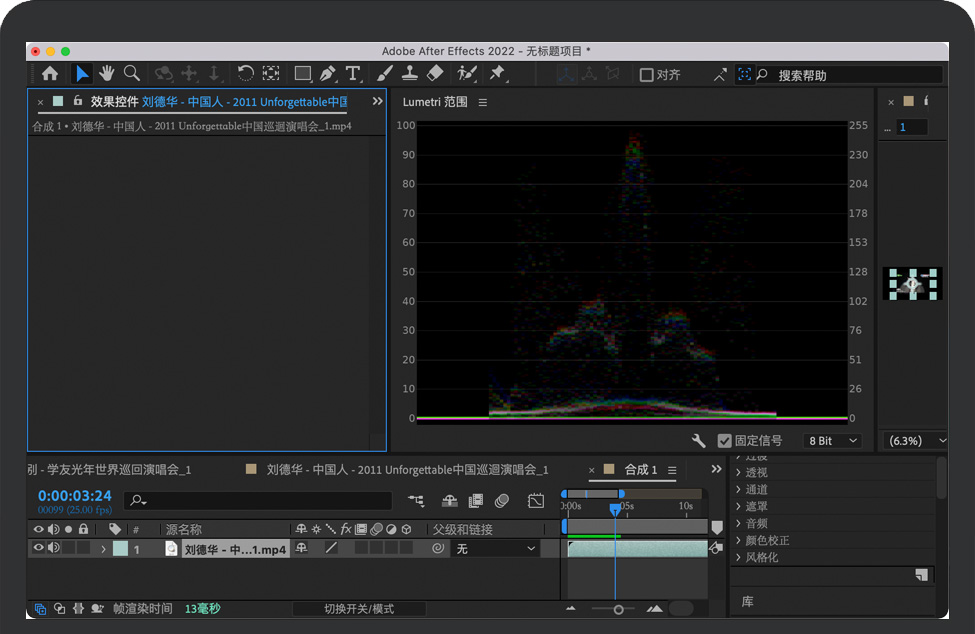Click the 切换开关/模式 button
This screenshot has height=634, width=975.
pos(359,609)
